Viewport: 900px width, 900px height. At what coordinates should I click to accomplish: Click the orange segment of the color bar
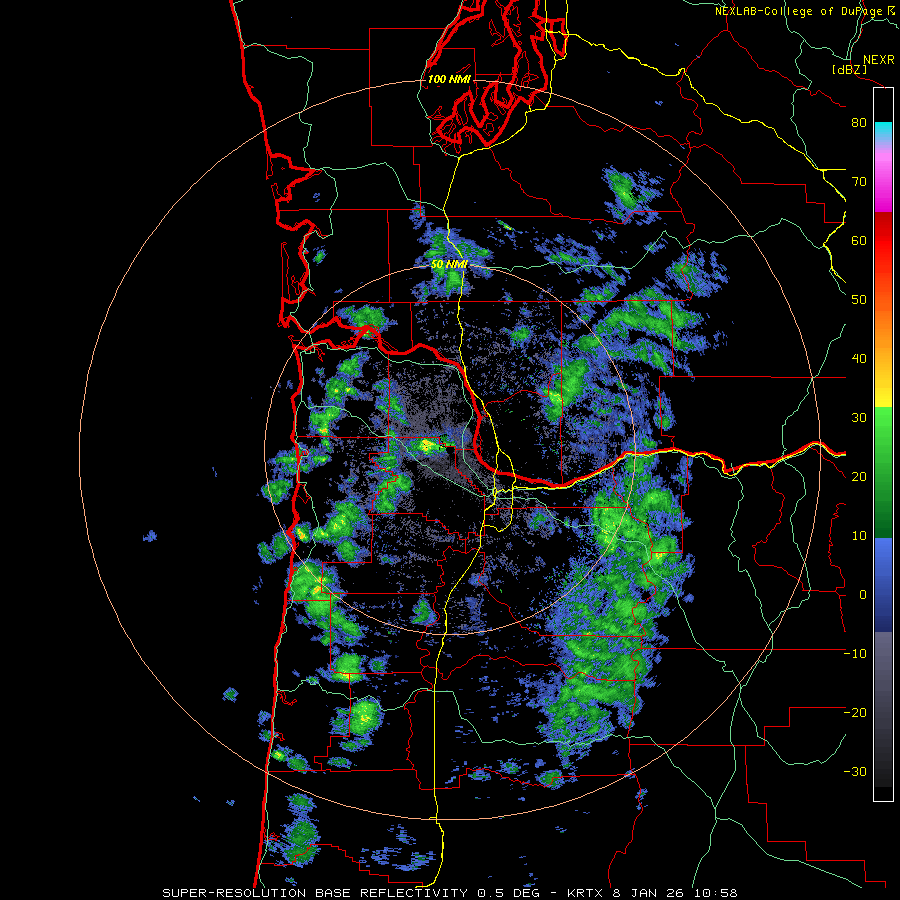(x=883, y=330)
